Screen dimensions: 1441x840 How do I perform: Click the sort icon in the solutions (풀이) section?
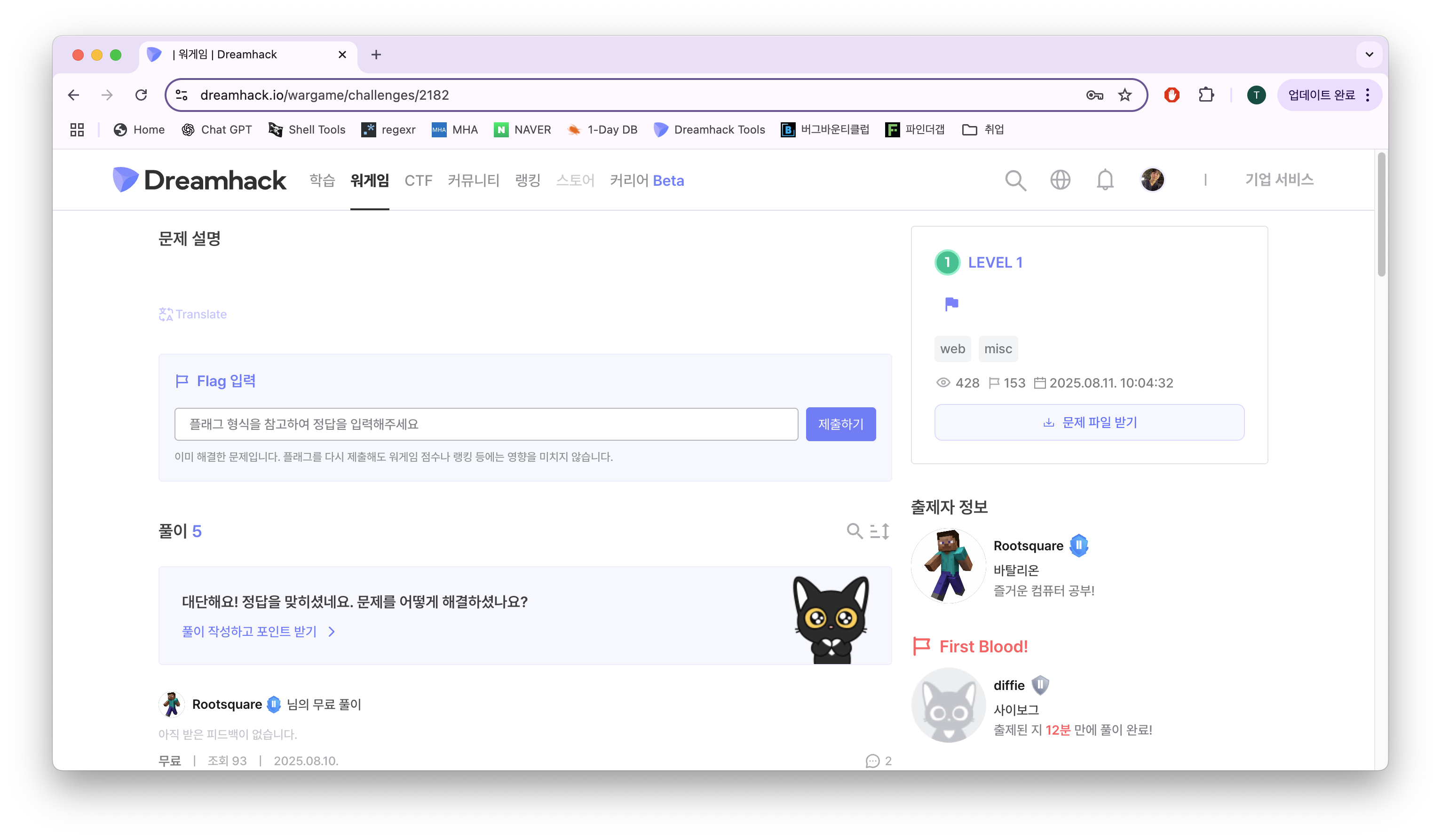point(880,531)
